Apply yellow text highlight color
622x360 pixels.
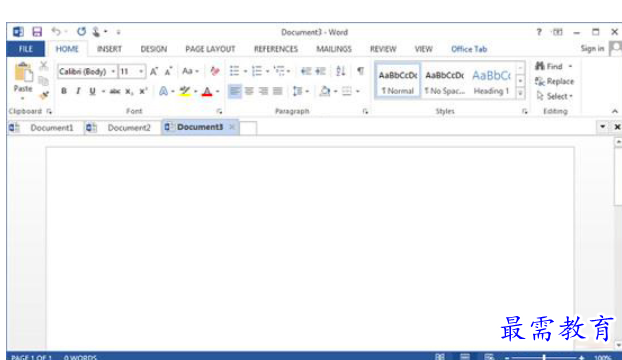184,92
